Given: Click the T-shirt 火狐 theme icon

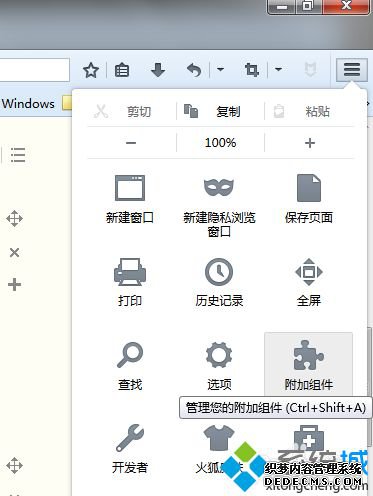Looking at the screenshot, I should coord(219,438).
